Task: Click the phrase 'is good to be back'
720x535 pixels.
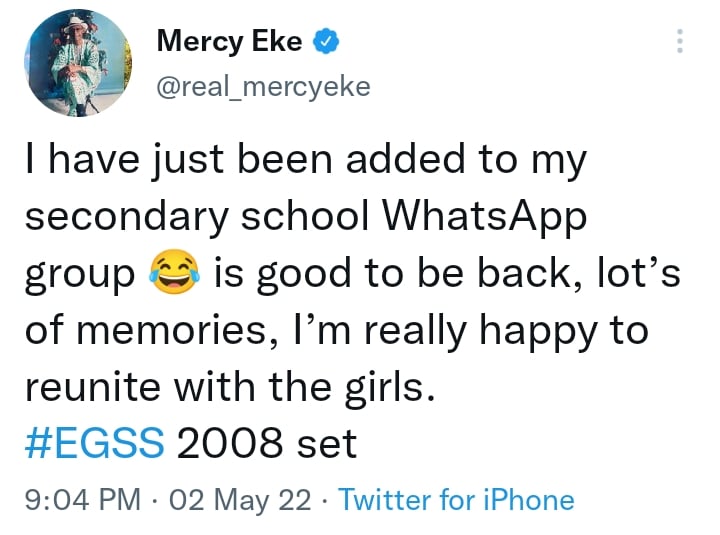Action: 396,274
